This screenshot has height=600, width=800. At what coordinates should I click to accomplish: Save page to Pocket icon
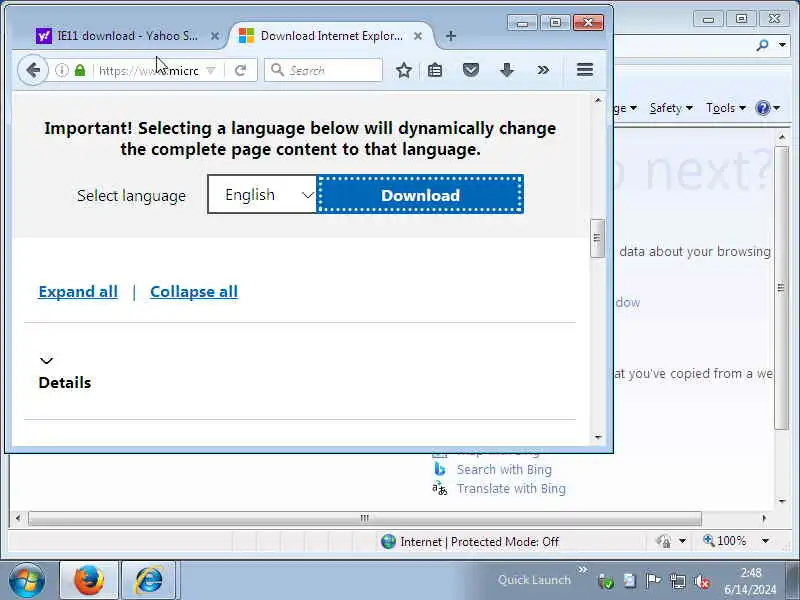point(470,70)
